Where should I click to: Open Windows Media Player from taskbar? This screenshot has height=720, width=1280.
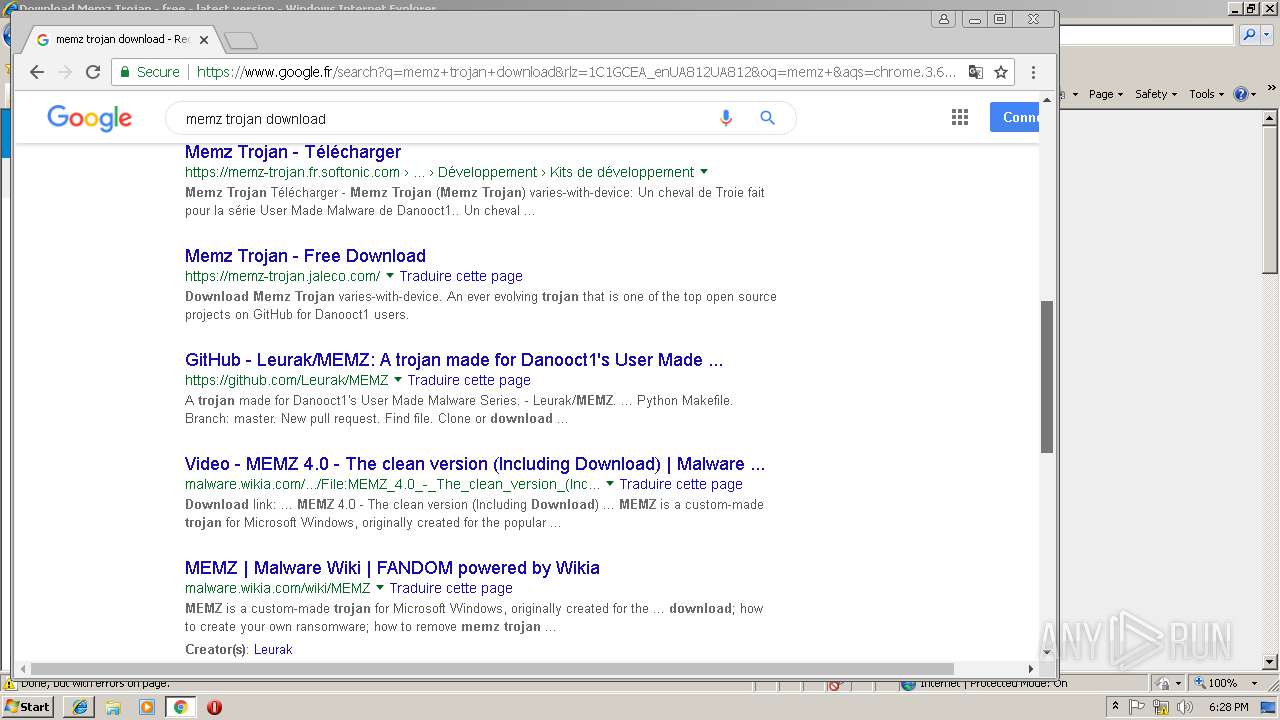(x=147, y=707)
